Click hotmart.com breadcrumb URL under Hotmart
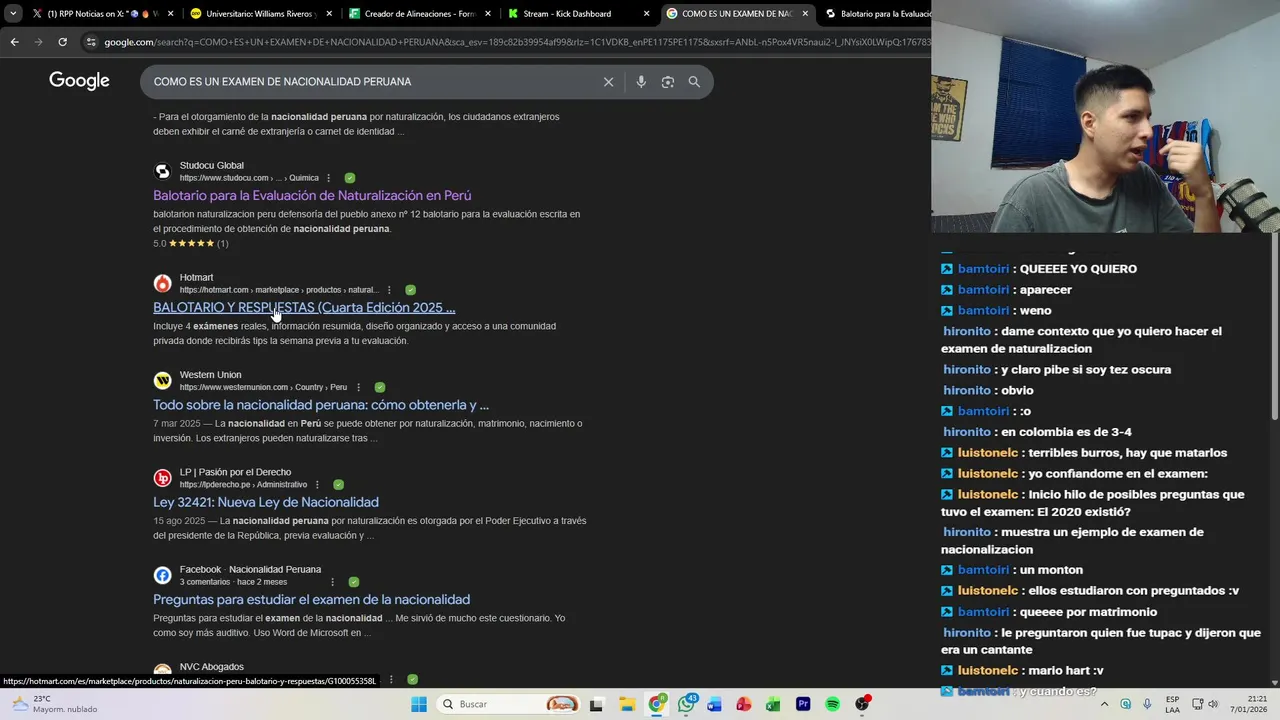The width and height of the screenshot is (1280, 720). [279, 290]
